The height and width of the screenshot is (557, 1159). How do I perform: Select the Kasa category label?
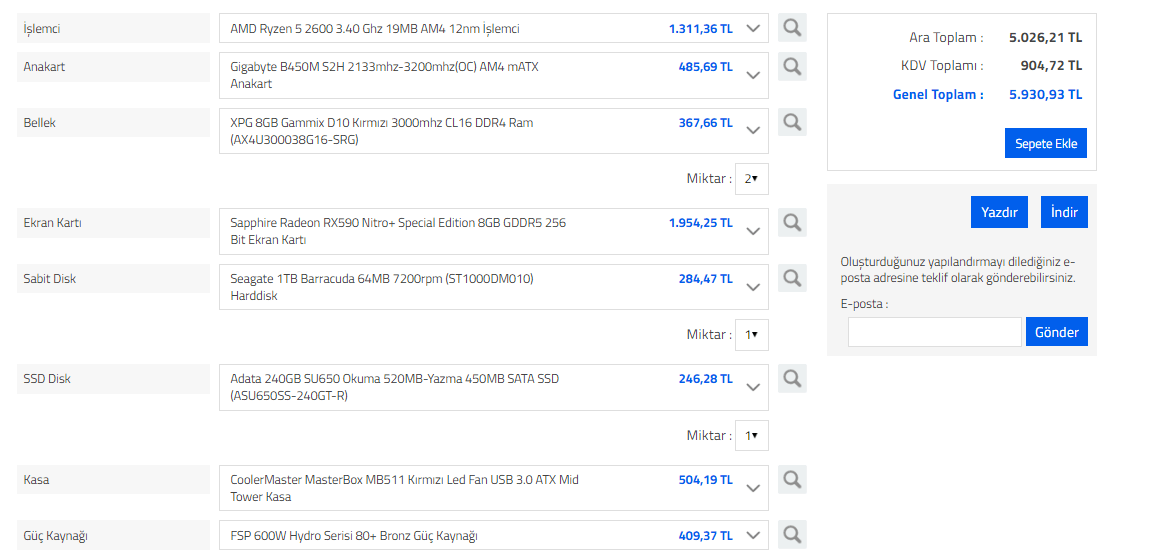114,479
